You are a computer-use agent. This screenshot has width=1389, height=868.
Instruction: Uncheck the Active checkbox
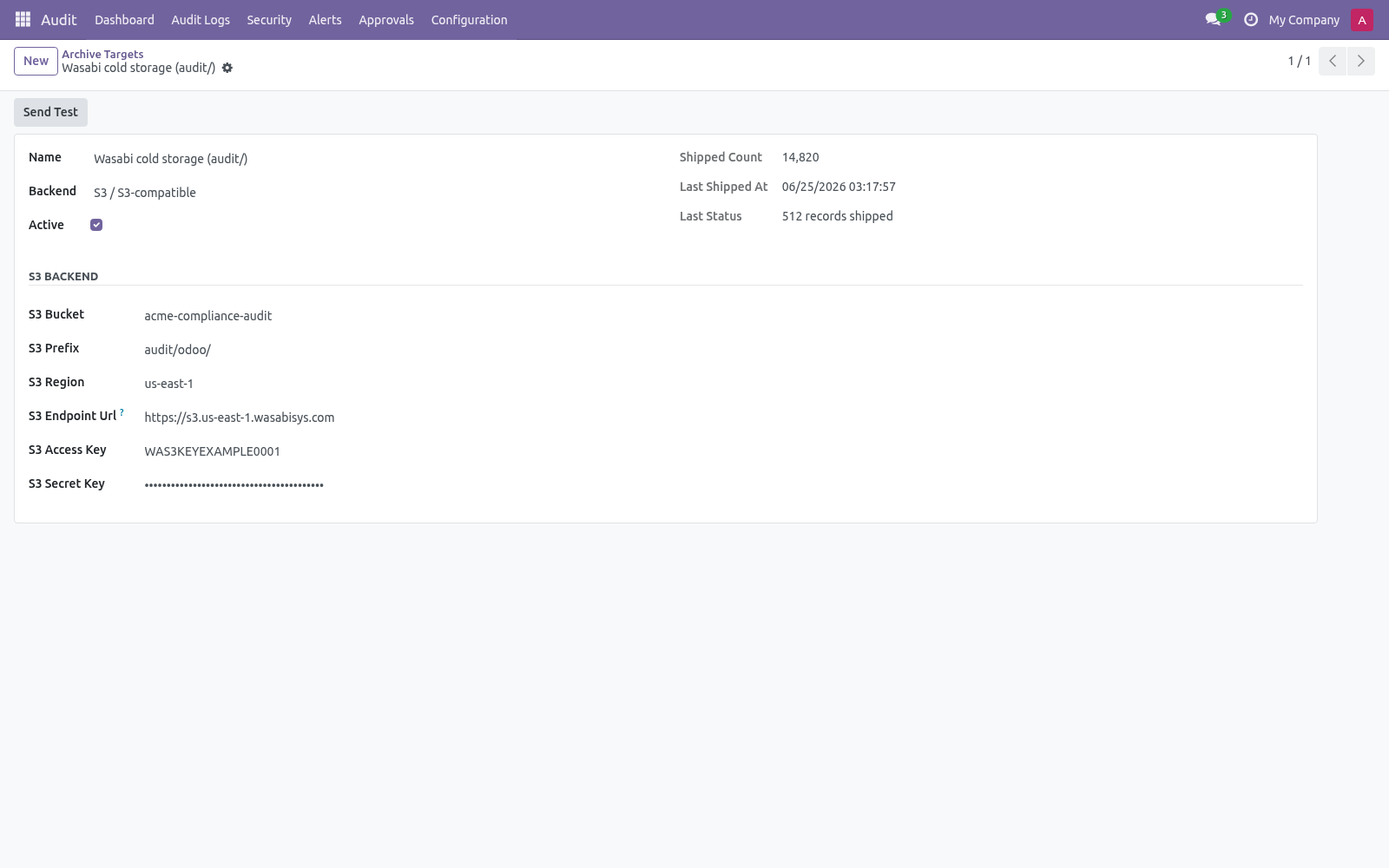click(x=96, y=225)
